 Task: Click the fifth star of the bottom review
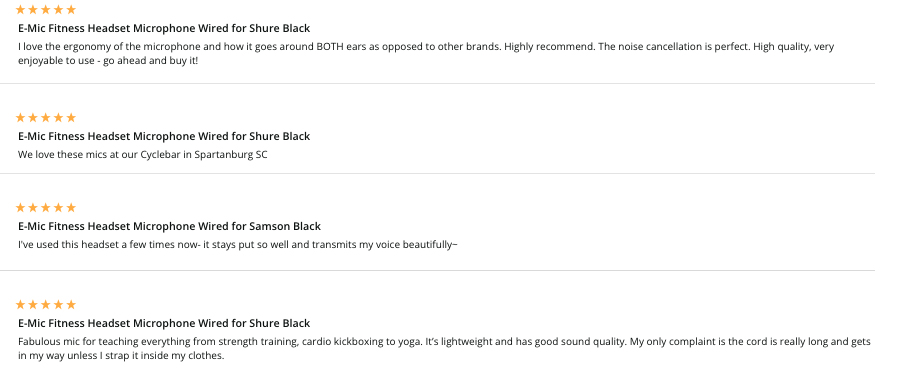[x=71, y=304]
